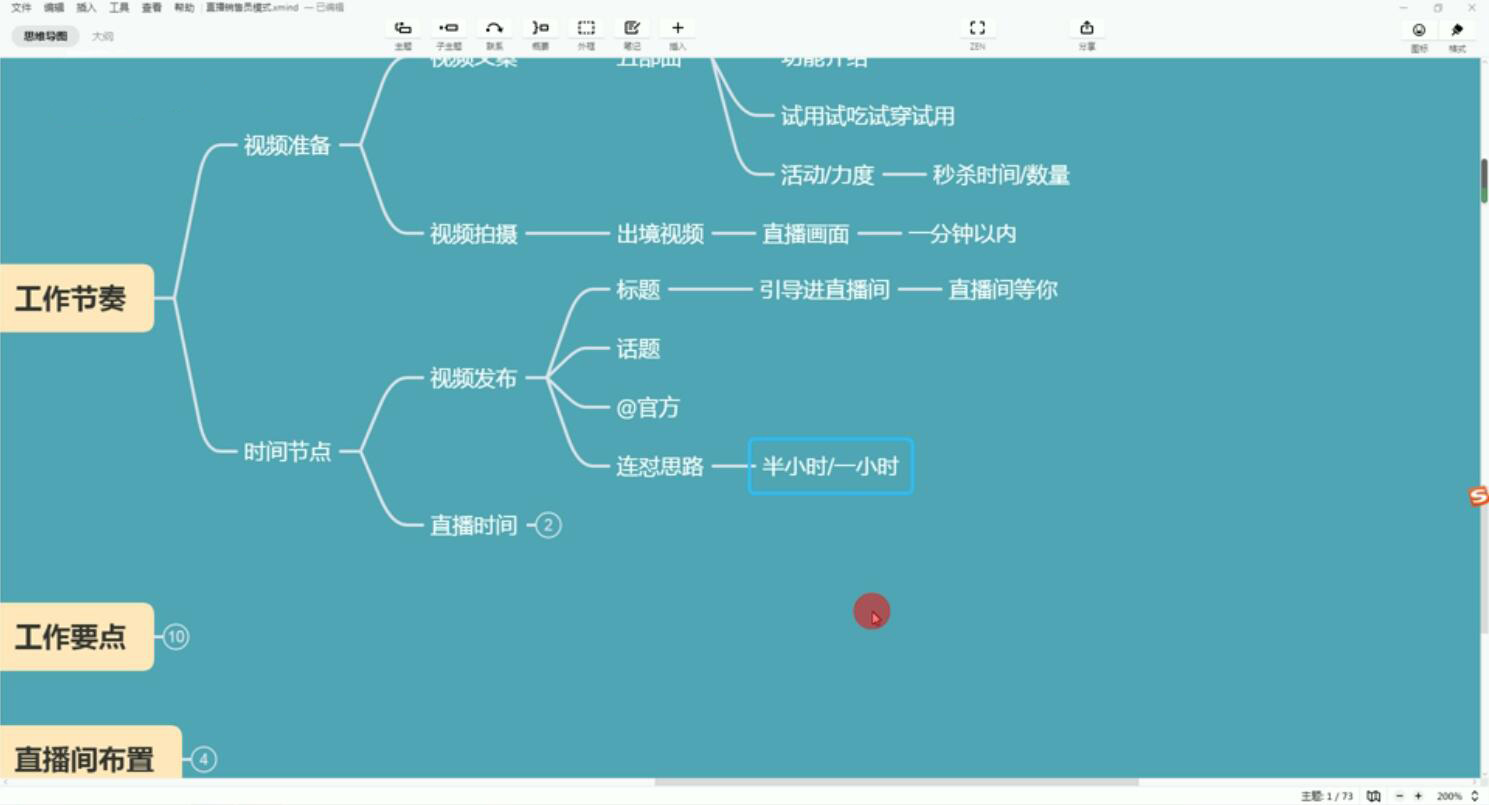Select the 活动/力度 topic
The image size is (1489, 805).
tap(827, 175)
